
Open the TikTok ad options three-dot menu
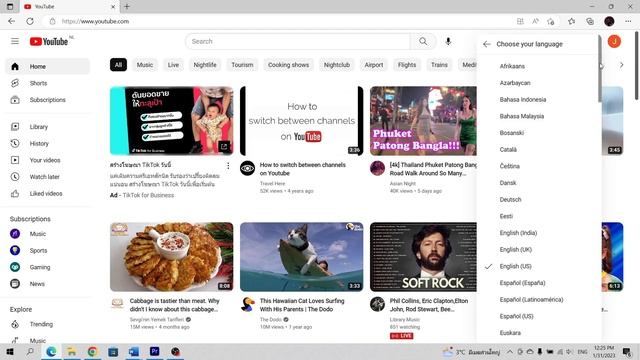[228, 166]
